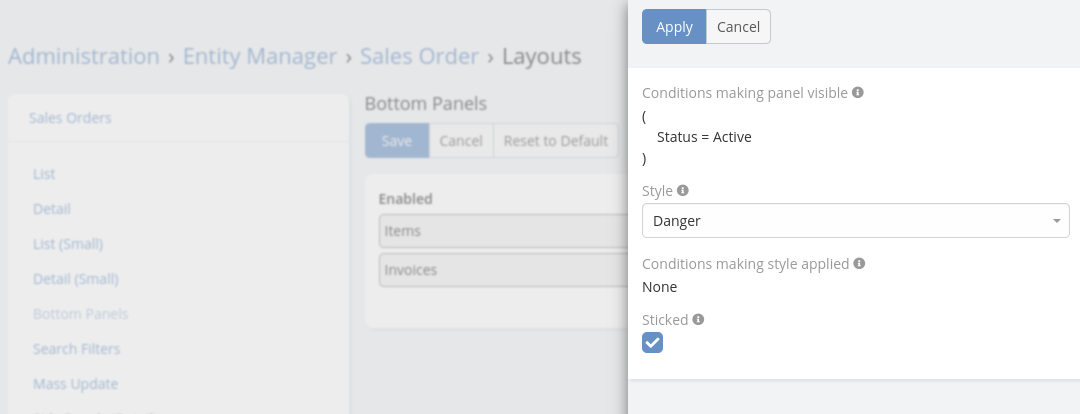The height and width of the screenshot is (414, 1080).
Task: Select Detail (Small) layout
Action: click(x=76, y=279)
